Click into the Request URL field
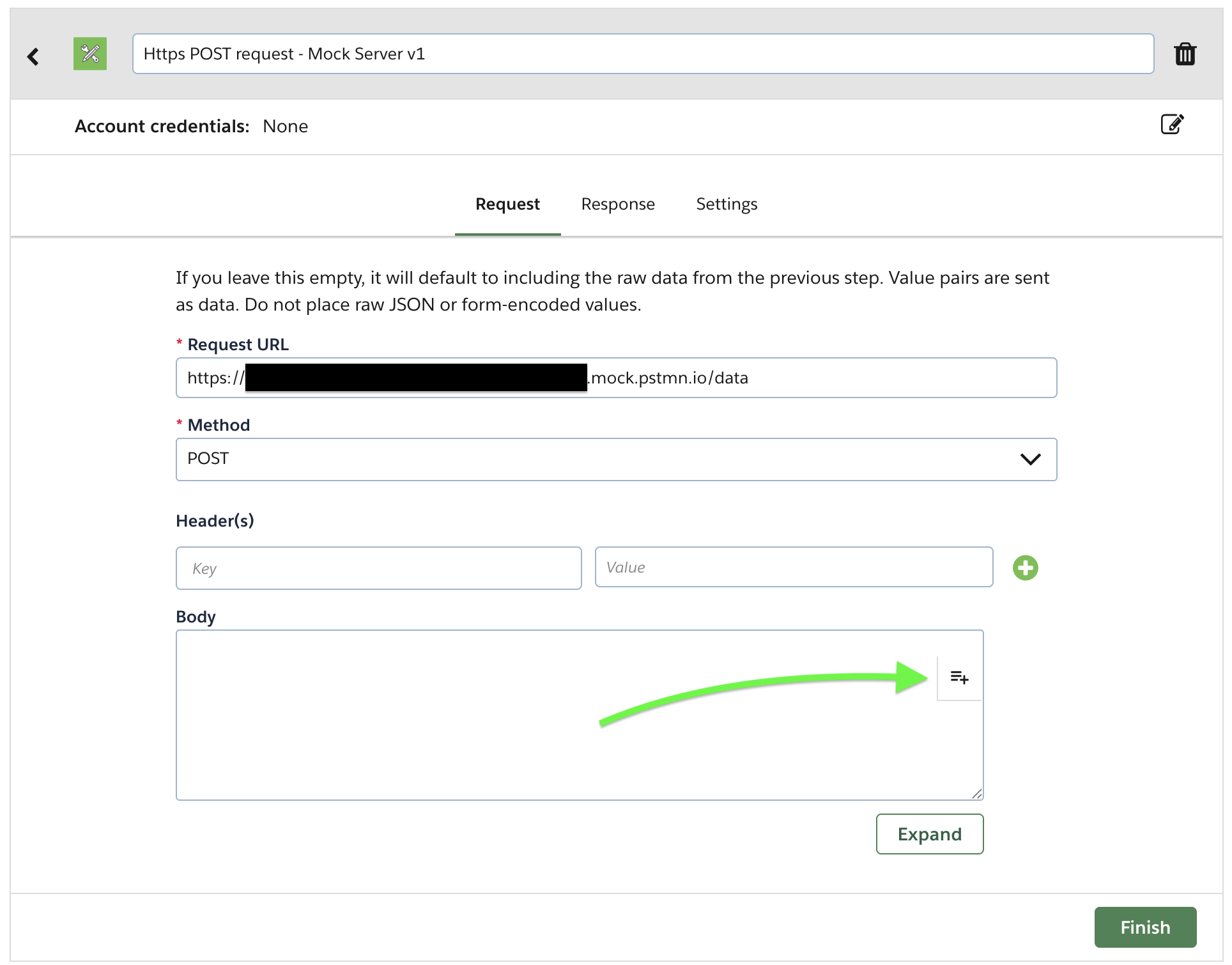The image size is (1232, 965). [x=831, y=378]
